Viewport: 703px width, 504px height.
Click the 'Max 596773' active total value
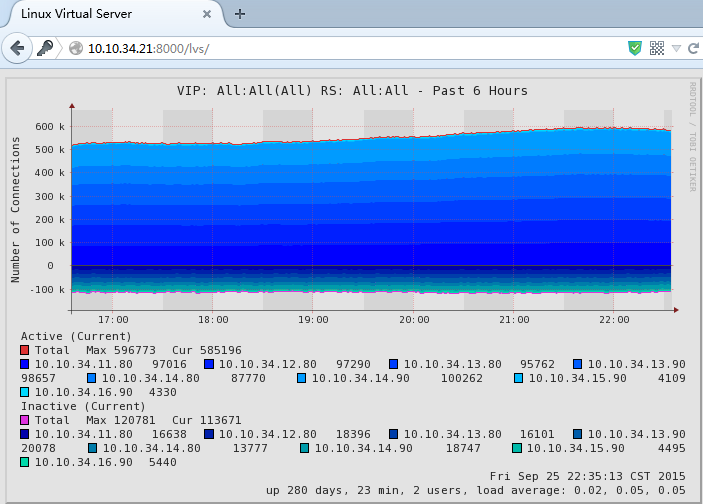[121, 350]
